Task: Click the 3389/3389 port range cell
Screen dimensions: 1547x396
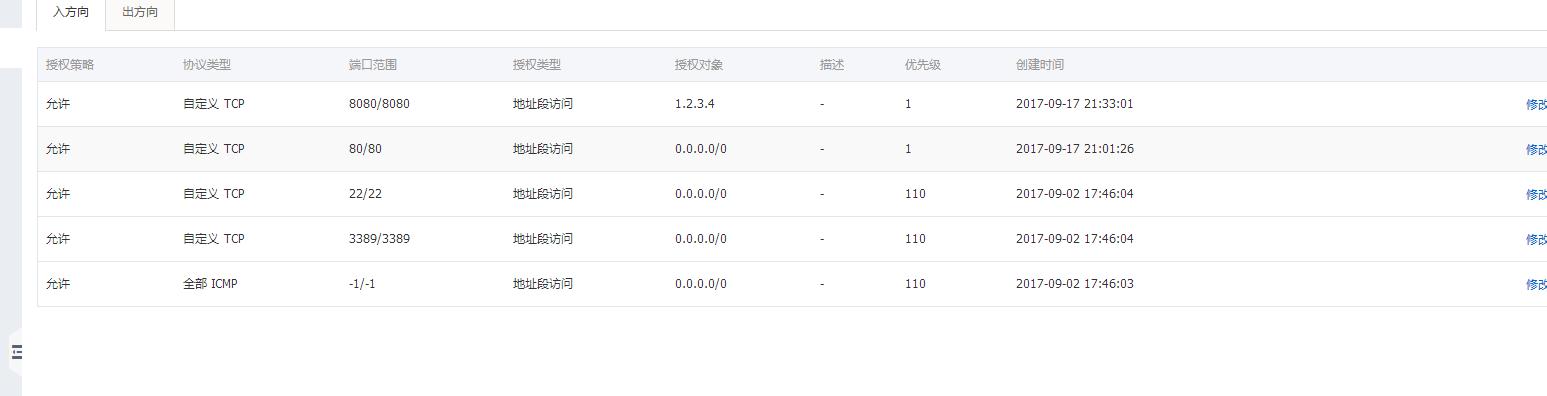Action: point(379,239)
